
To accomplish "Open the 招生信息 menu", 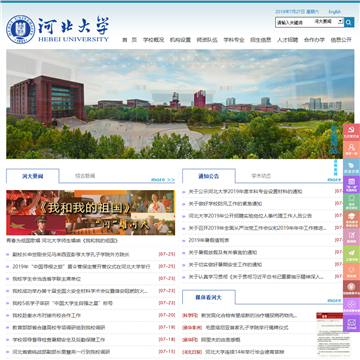I will [261, 40].
